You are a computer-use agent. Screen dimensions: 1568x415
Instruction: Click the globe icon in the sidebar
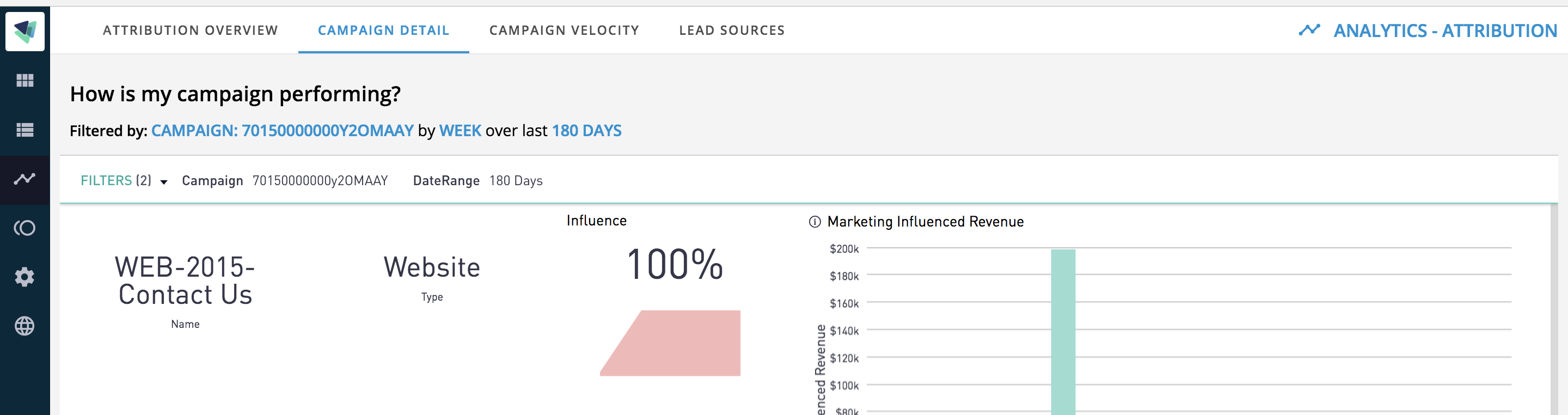pos(25,326)
